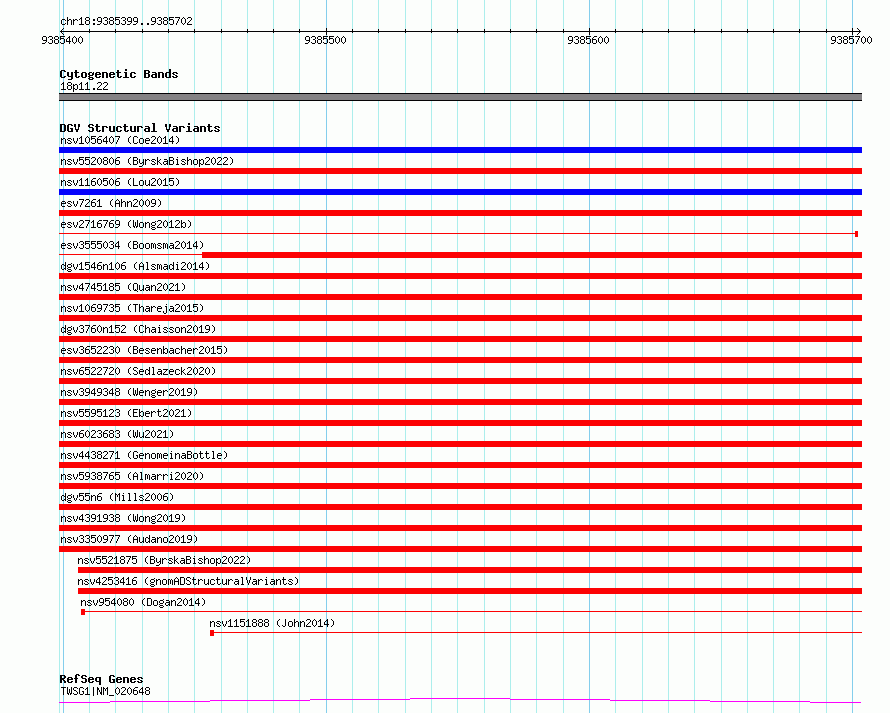
Task: Open the esv7261 (Ahn2009) variant
Action: click(111, 203)
